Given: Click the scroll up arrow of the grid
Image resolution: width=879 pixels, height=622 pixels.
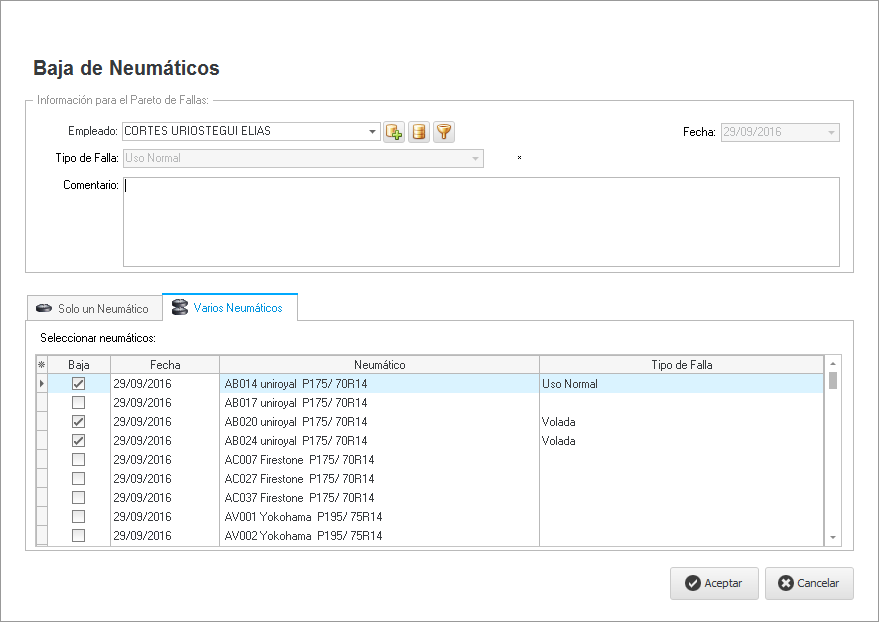Looking at the screenshot, I should click(833, 363).
